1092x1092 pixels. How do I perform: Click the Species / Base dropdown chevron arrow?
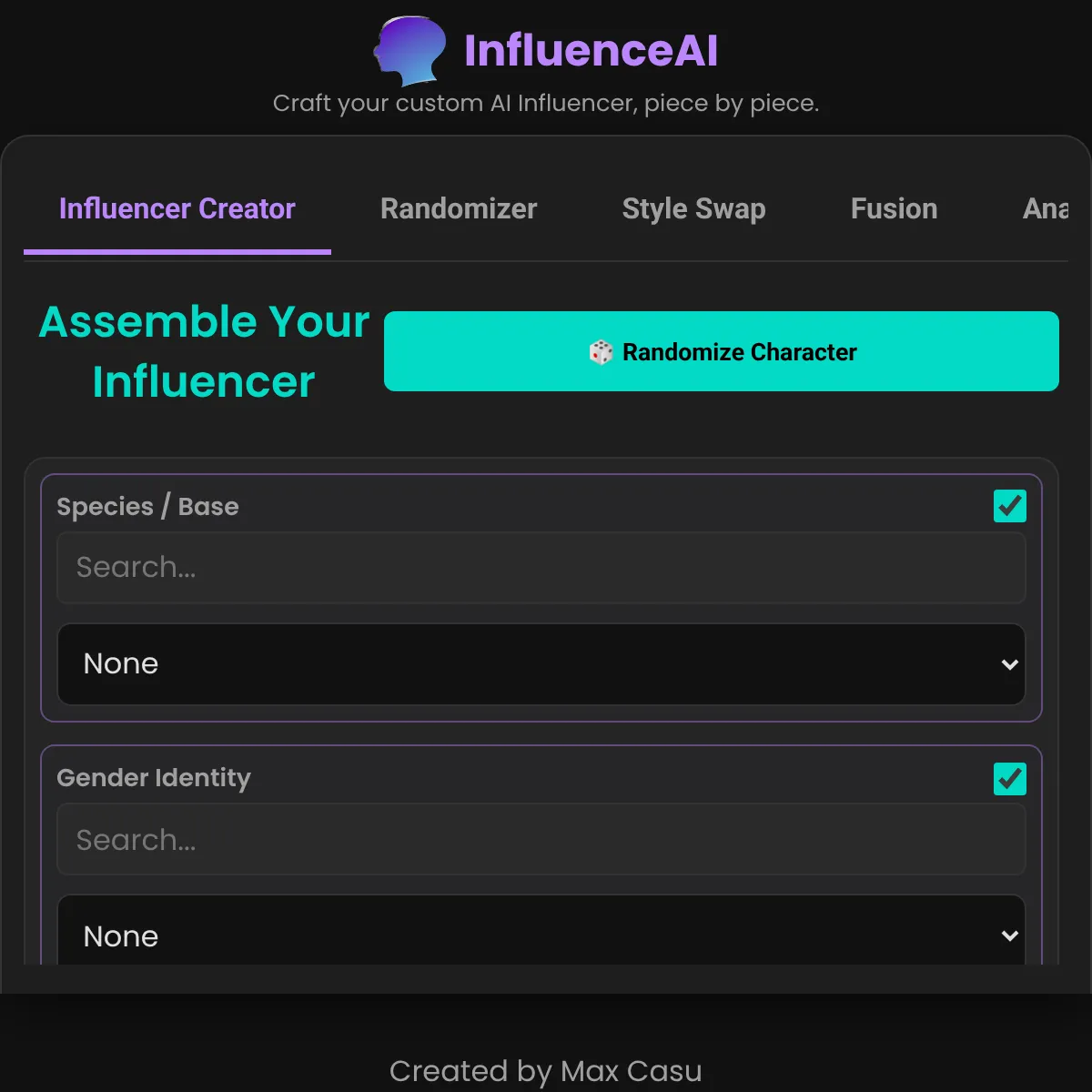(x=1009, y=664)
